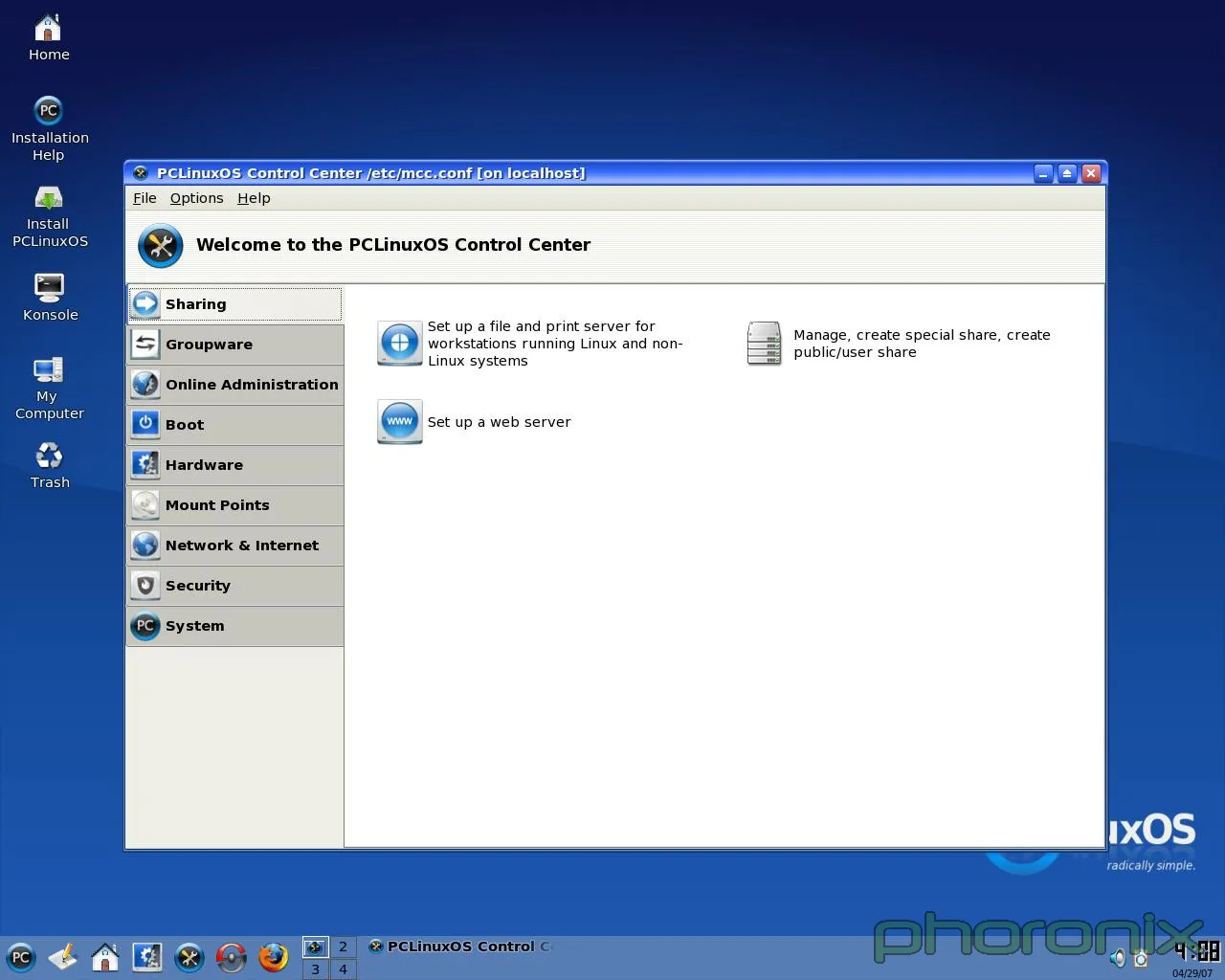The width and height of the screenshot is (1225, 980).
Task: Go to the Security category
Action: pyautogui.click(x=234, y=586)
